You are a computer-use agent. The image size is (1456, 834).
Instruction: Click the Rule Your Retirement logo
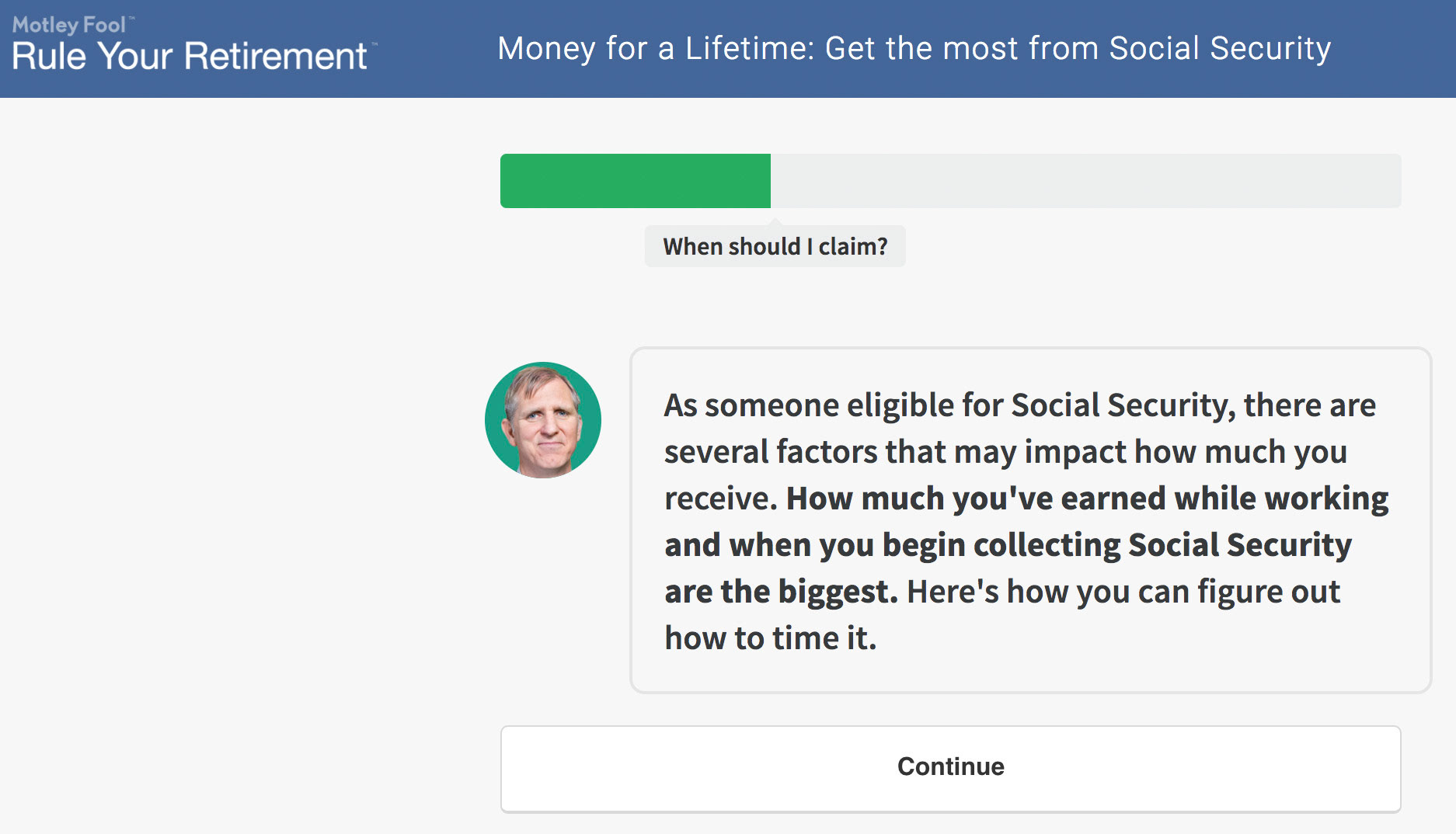190,56
